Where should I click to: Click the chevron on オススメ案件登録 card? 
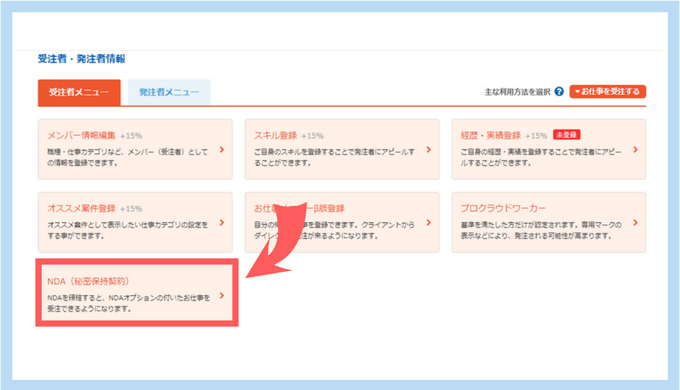222,223
